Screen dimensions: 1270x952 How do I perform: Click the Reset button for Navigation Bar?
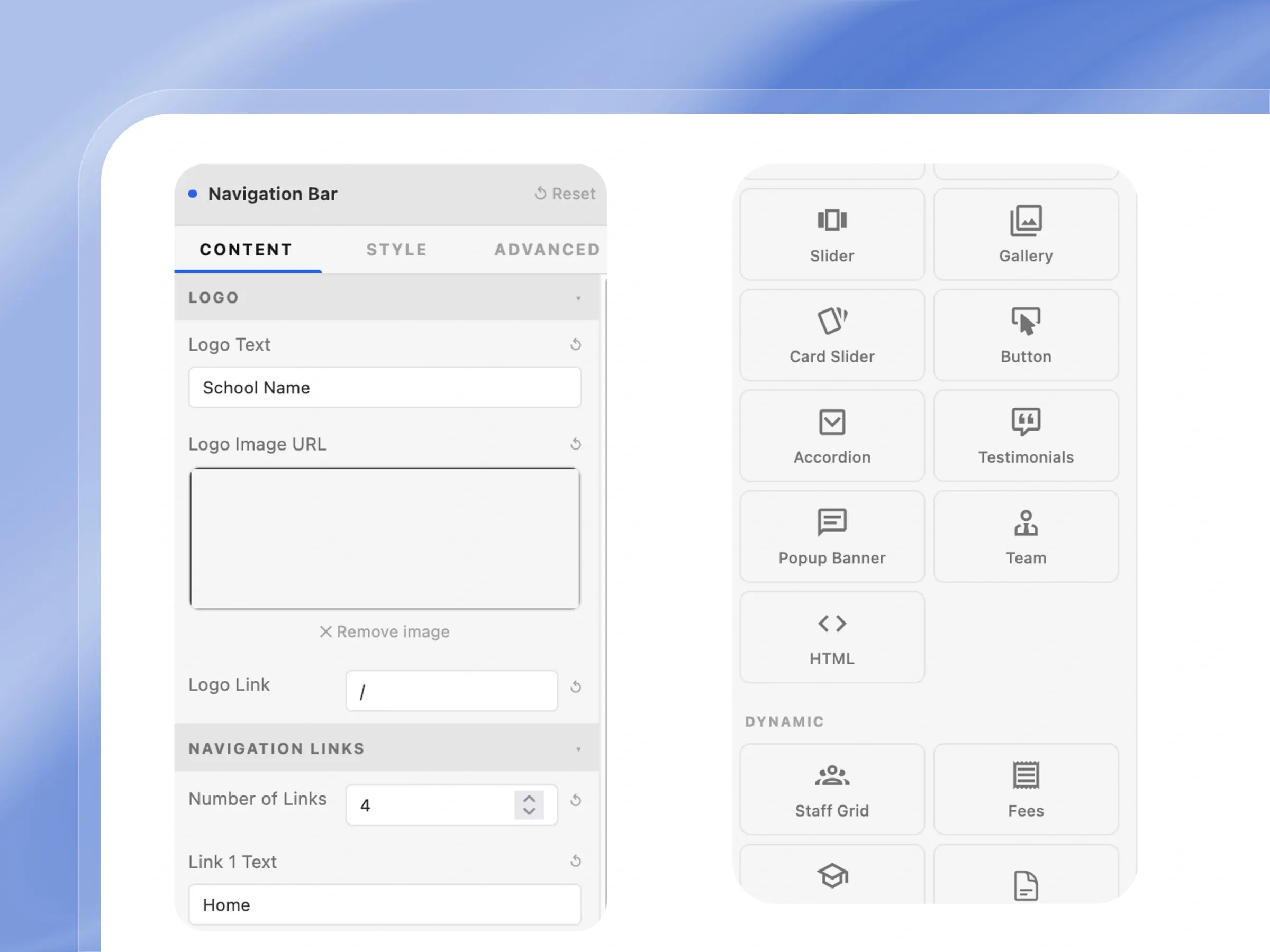coord(565,194)
